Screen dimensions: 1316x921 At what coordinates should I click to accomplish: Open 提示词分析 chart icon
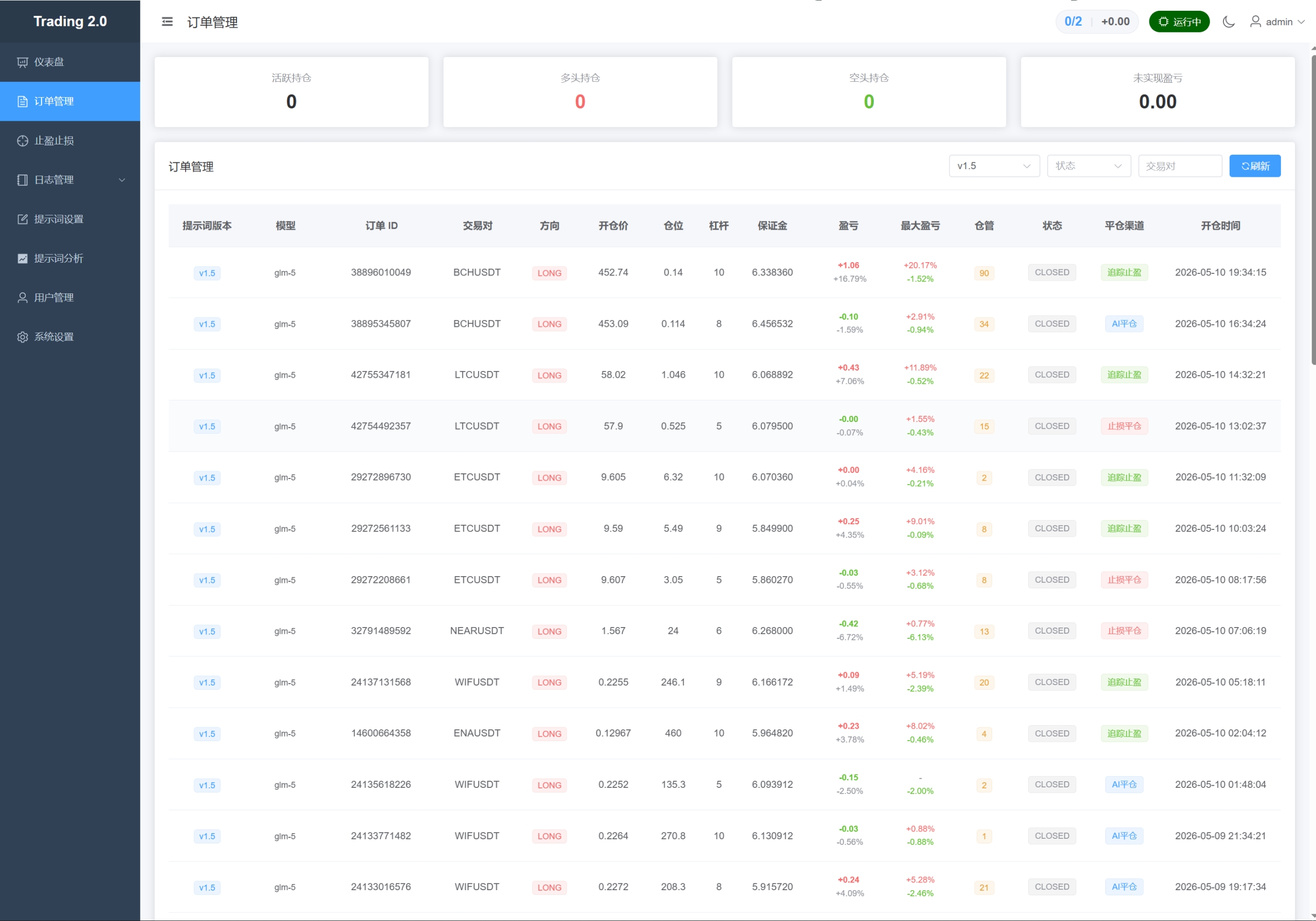[x=22, y=259]
